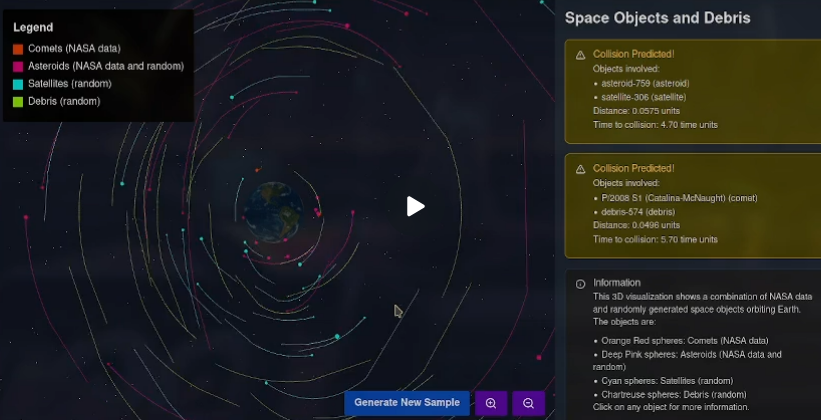Click the Information panel info icon

[x=580, y=284]
